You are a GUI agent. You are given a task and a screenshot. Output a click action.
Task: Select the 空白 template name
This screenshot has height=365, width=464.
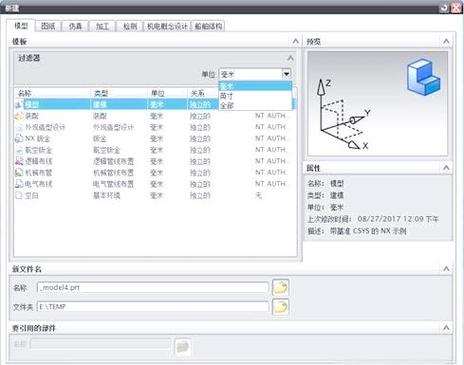[x=32, y=195]
